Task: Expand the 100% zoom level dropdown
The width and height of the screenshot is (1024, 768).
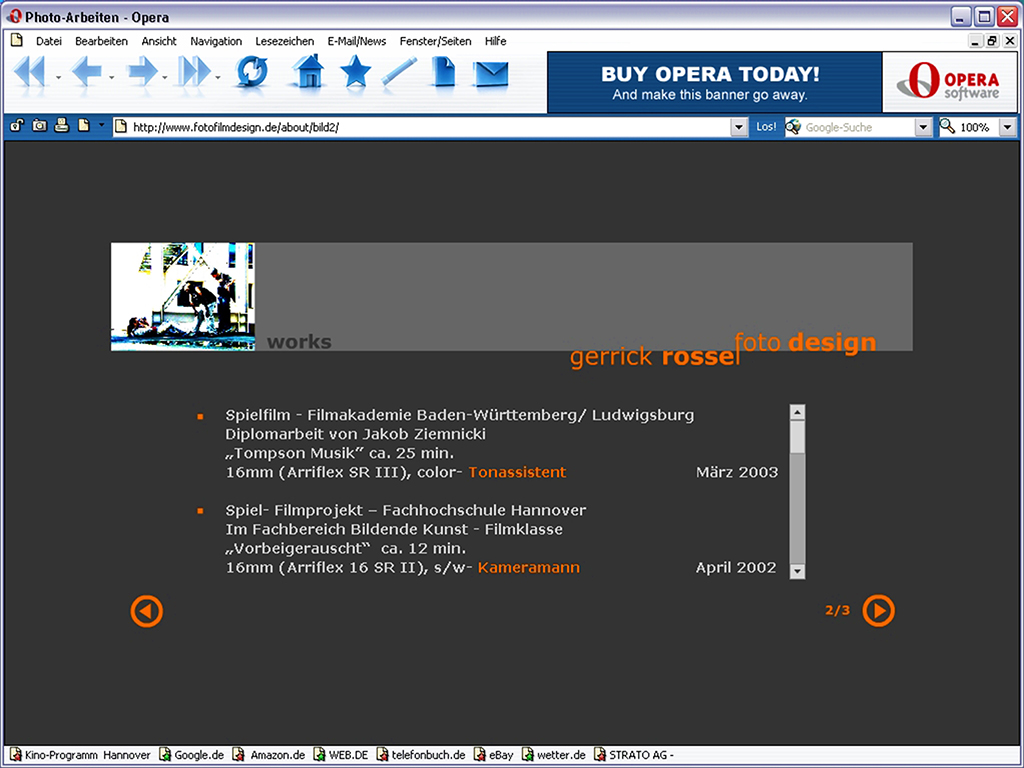Action: tap(1008, 127)
